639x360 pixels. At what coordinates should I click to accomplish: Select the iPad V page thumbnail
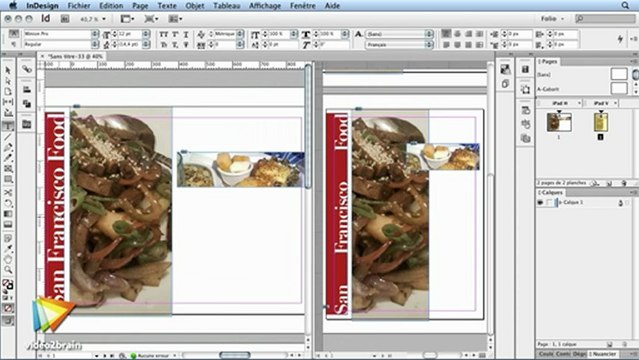point(600,122)
